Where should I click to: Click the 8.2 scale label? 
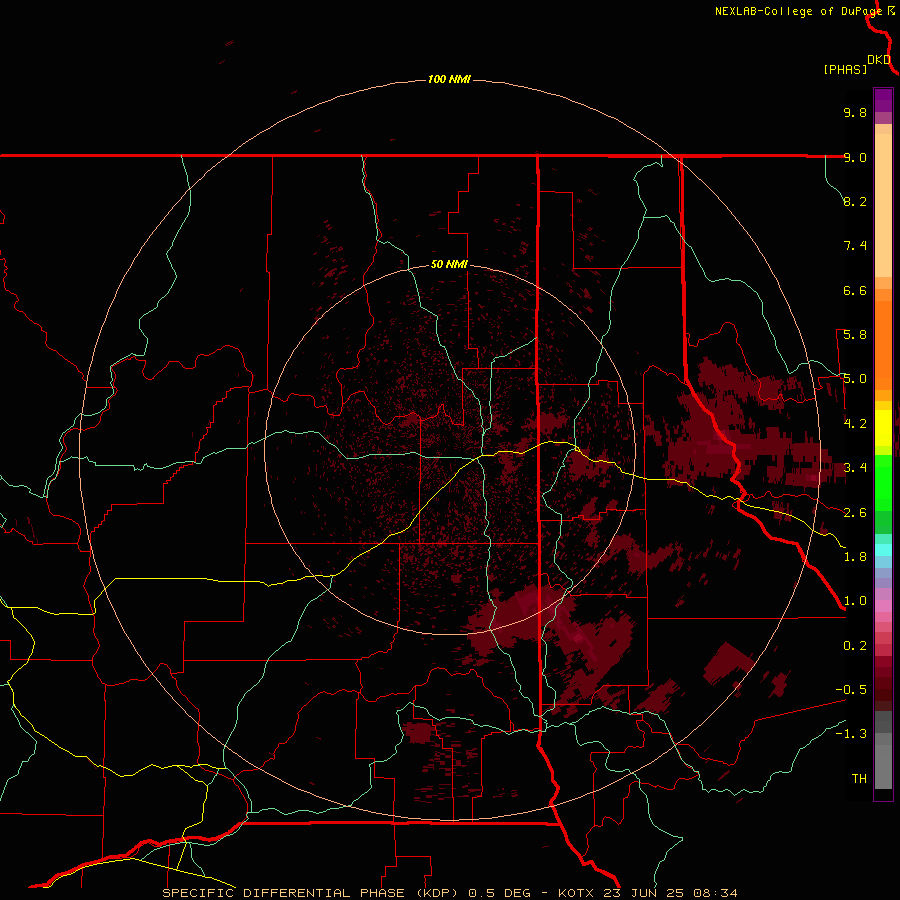(855, 201)
